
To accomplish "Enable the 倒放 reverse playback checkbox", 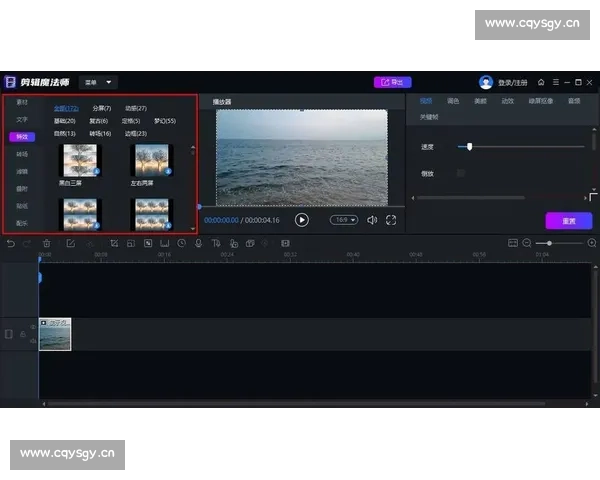I will (x=460, y=173).
